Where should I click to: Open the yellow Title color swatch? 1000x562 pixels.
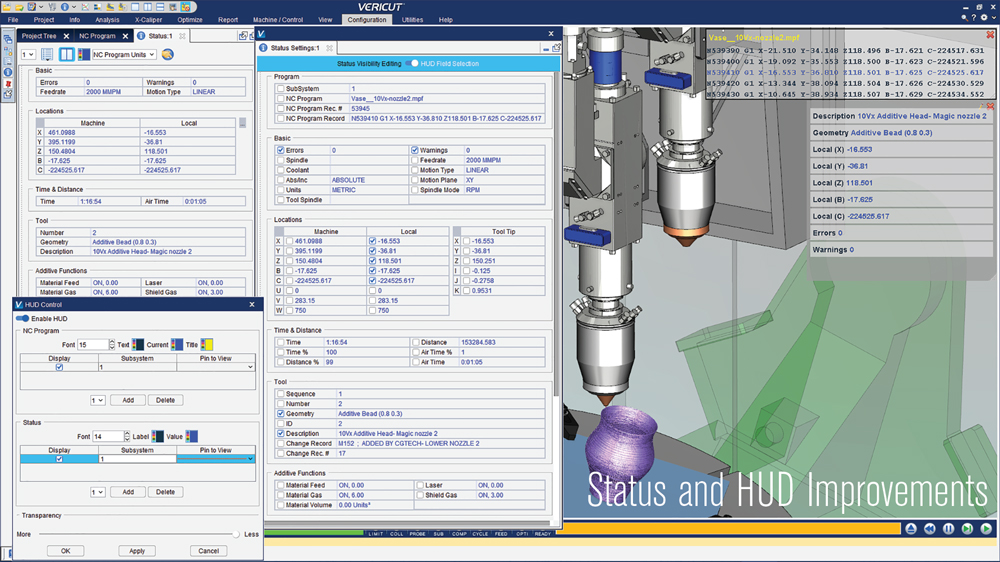pos(207,344)
